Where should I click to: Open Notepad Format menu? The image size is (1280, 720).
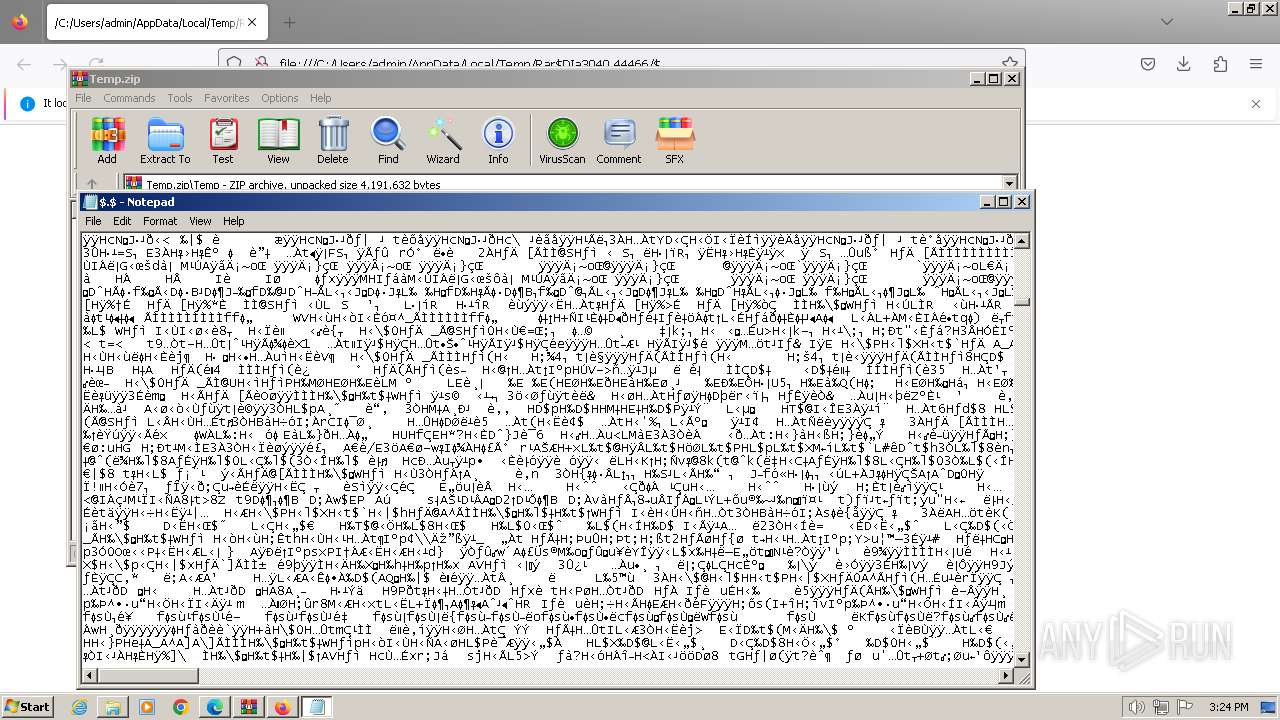(x=160, y=221)
